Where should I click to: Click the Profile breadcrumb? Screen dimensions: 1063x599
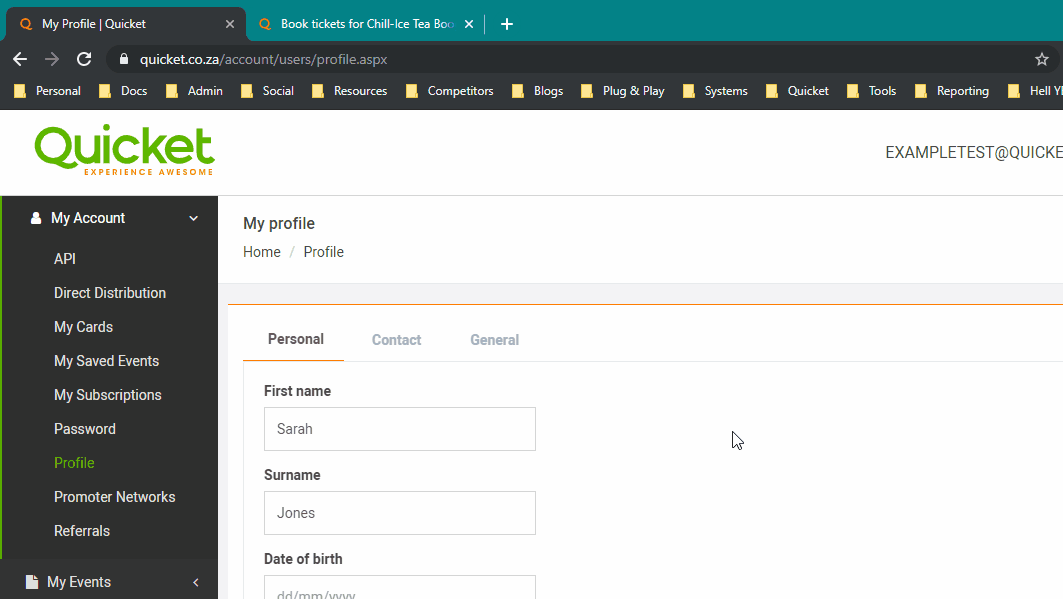coord(323,252)
